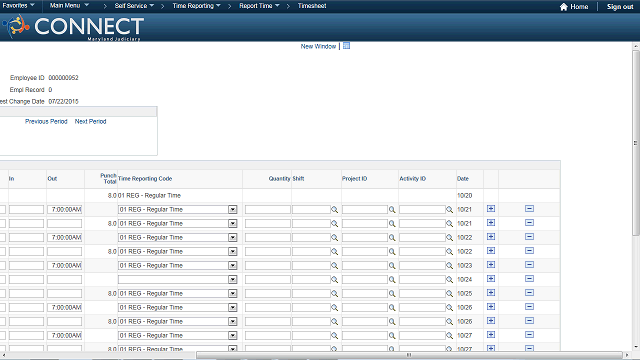Go to the Previous Period link
The height and width of the screenshot is (360, 640).
click(46, 122)
